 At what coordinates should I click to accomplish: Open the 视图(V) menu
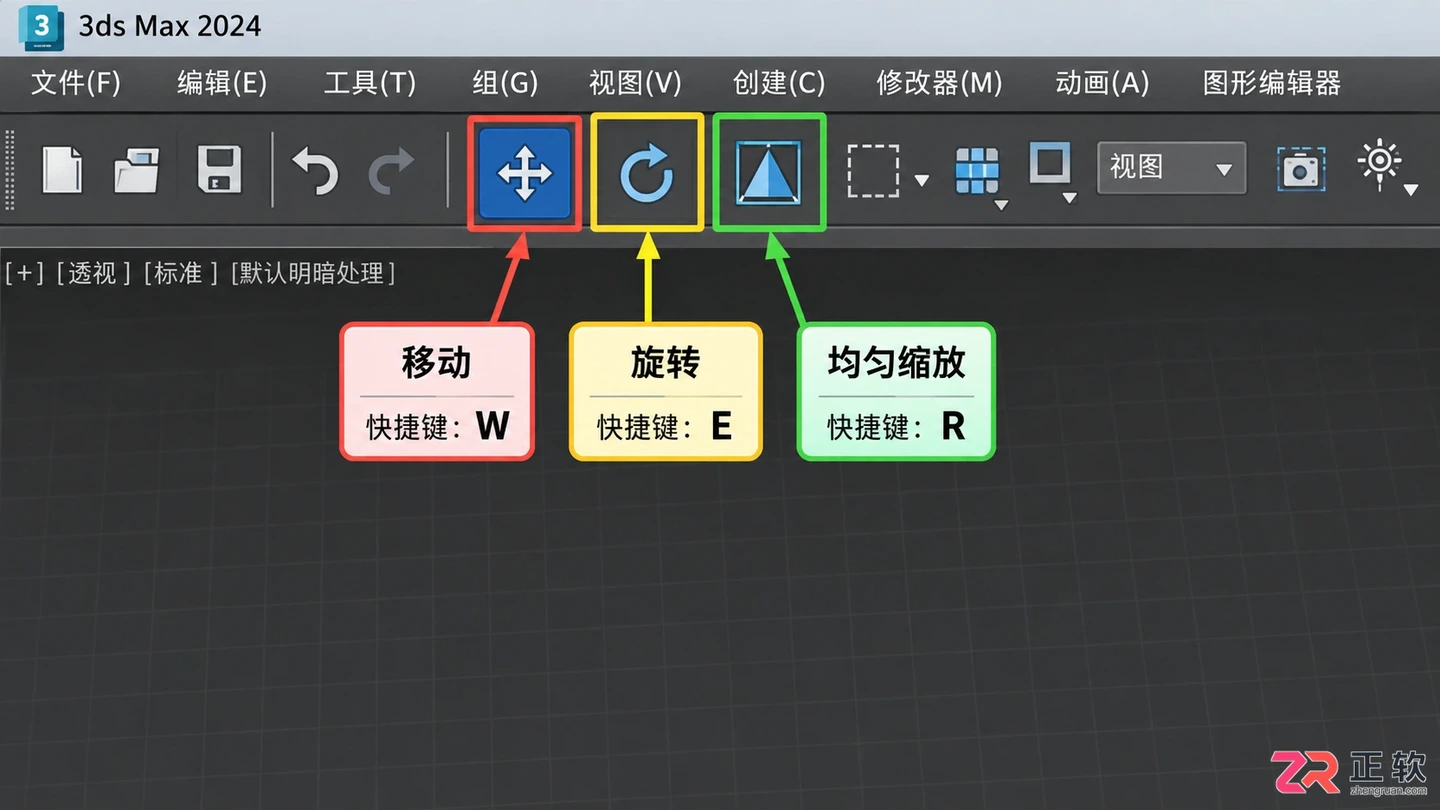pyautogui.click(x=635, y=83)
